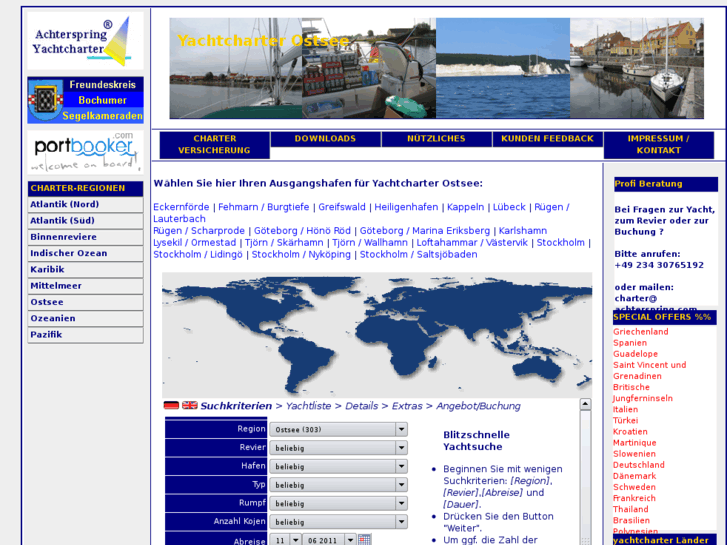Expand the Typ dropdown

(338, 485)
